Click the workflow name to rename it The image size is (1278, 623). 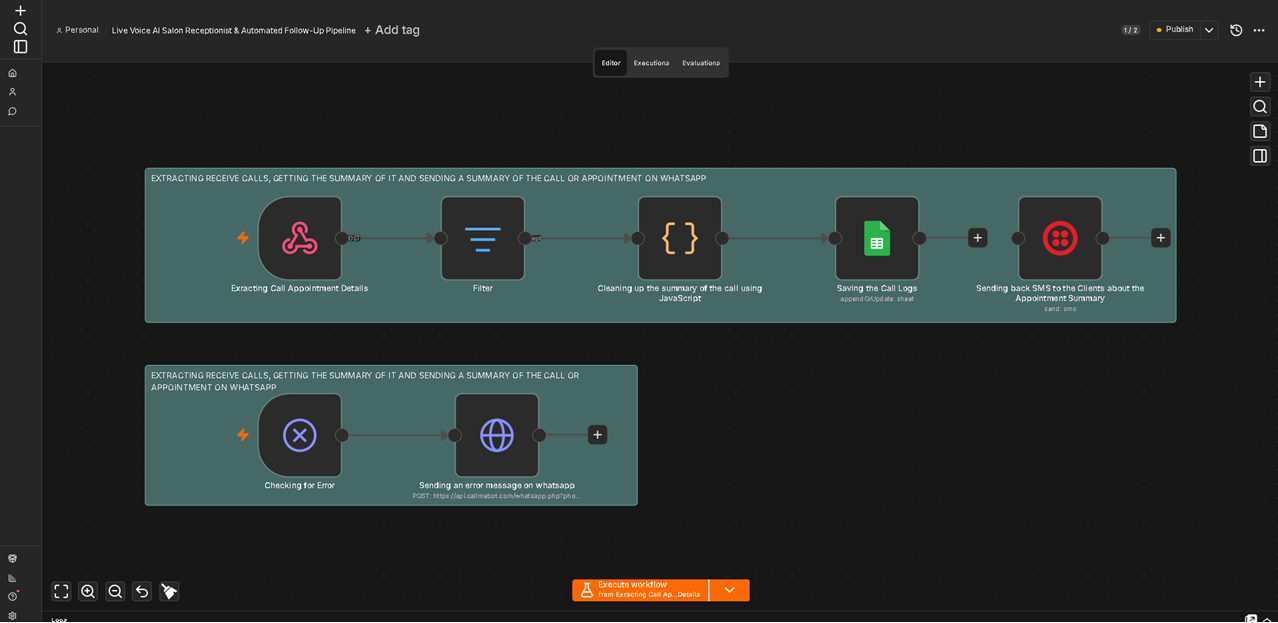coord(234,30)
